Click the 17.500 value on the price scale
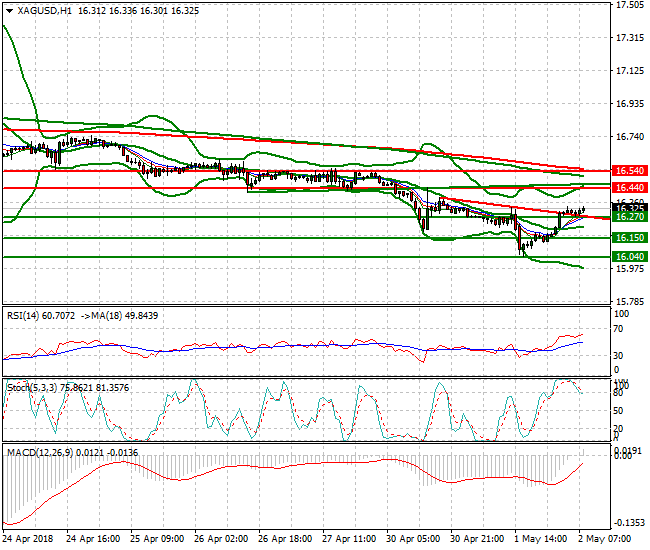 click(x=629, y=5)
